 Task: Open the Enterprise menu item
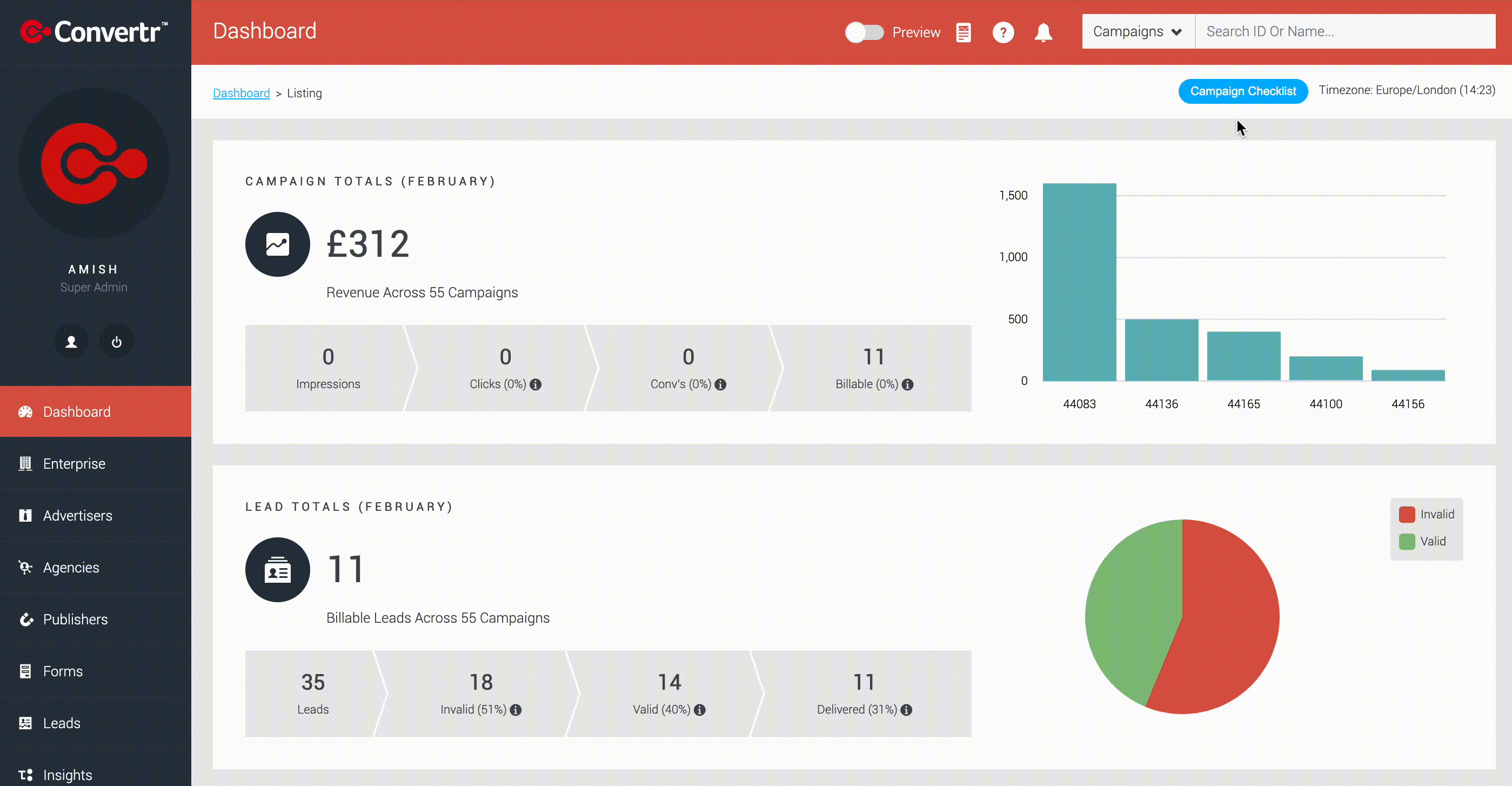click(96, 464)
